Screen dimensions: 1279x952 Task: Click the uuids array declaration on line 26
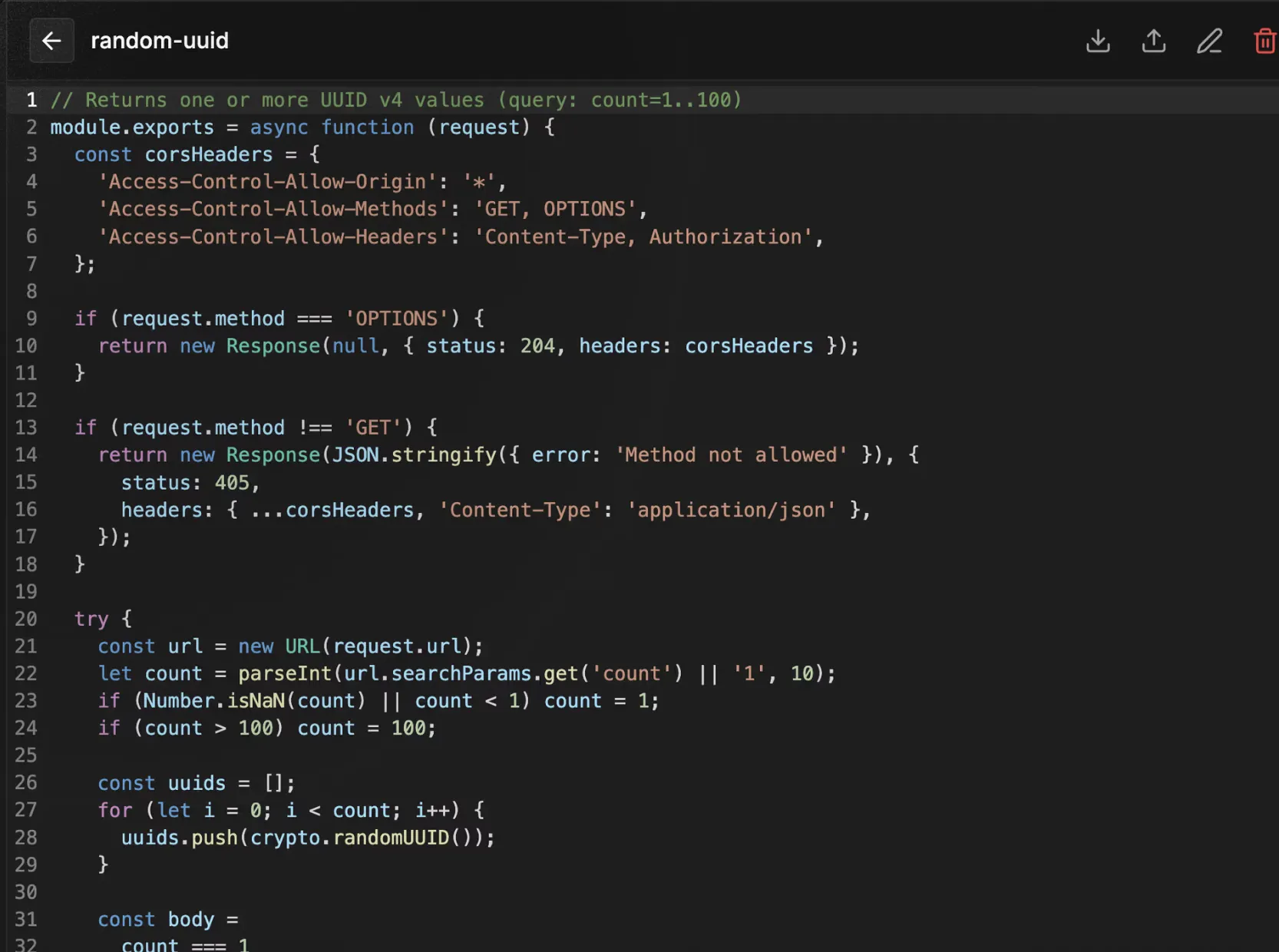tap(197, 782)
